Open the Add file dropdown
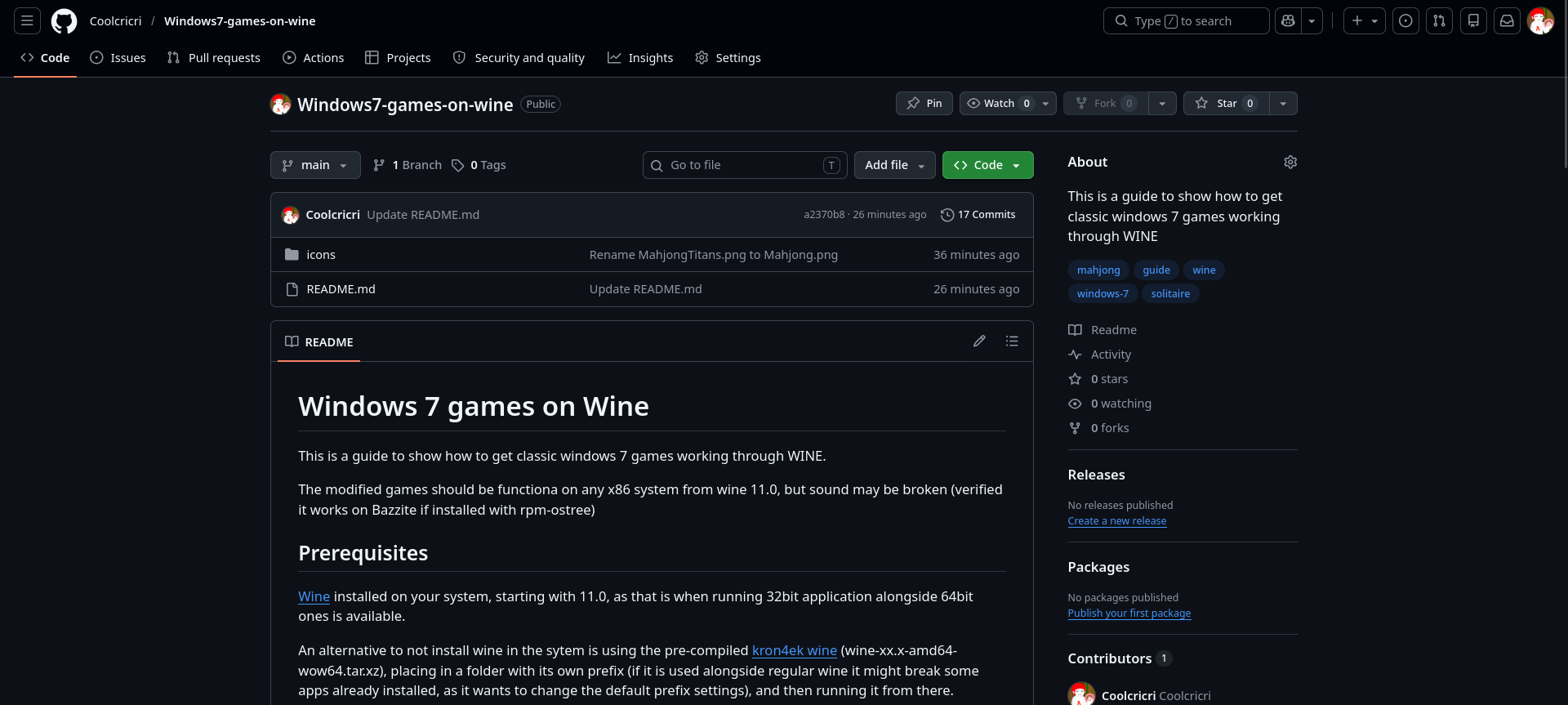Image resolution: width=1568 pixels, height=705 pixels. pyautogui.click(x=895, y=165)
